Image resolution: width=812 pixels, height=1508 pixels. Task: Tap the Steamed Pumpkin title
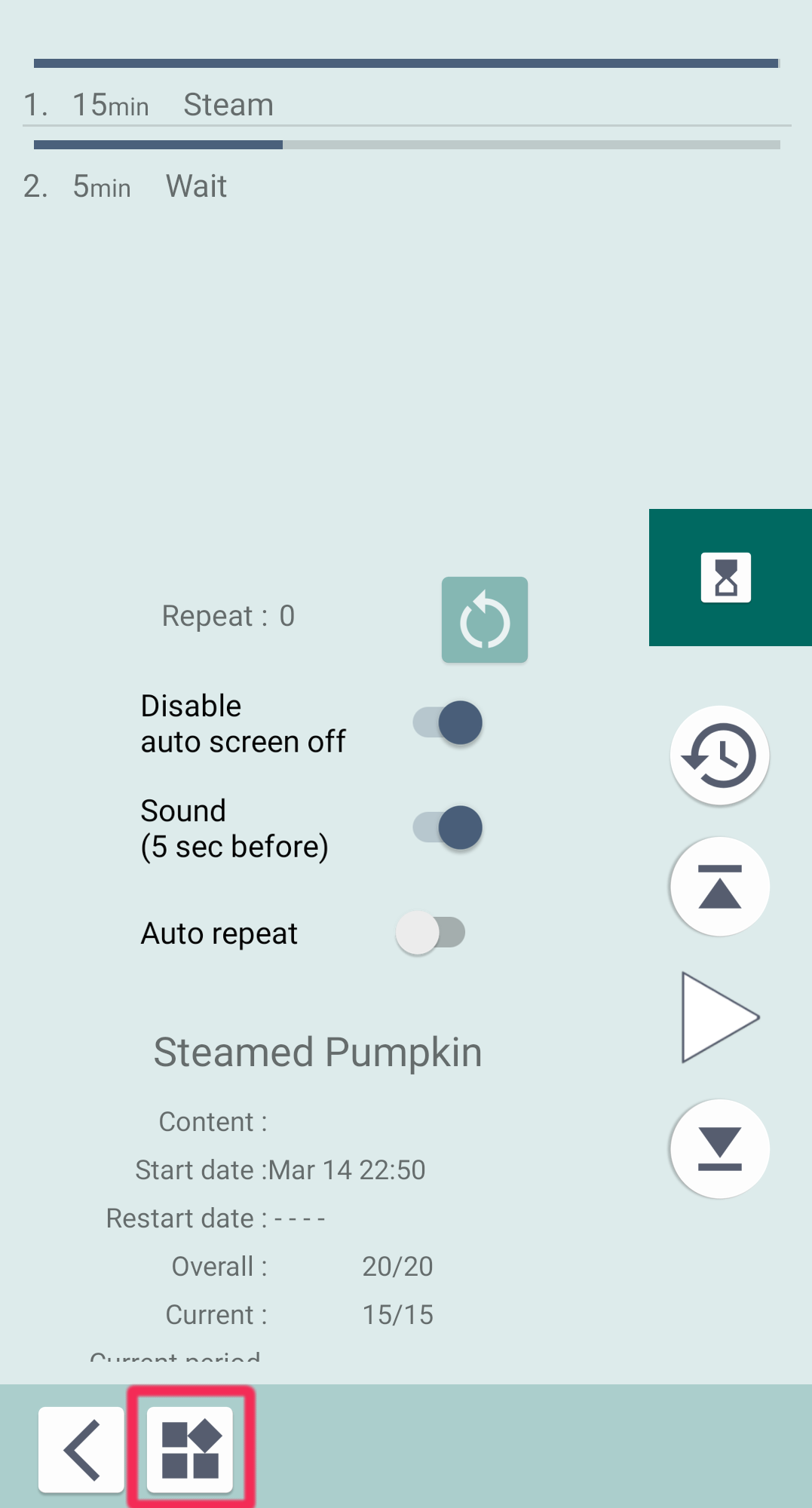pyautogui.click(x=317, y=1052)
